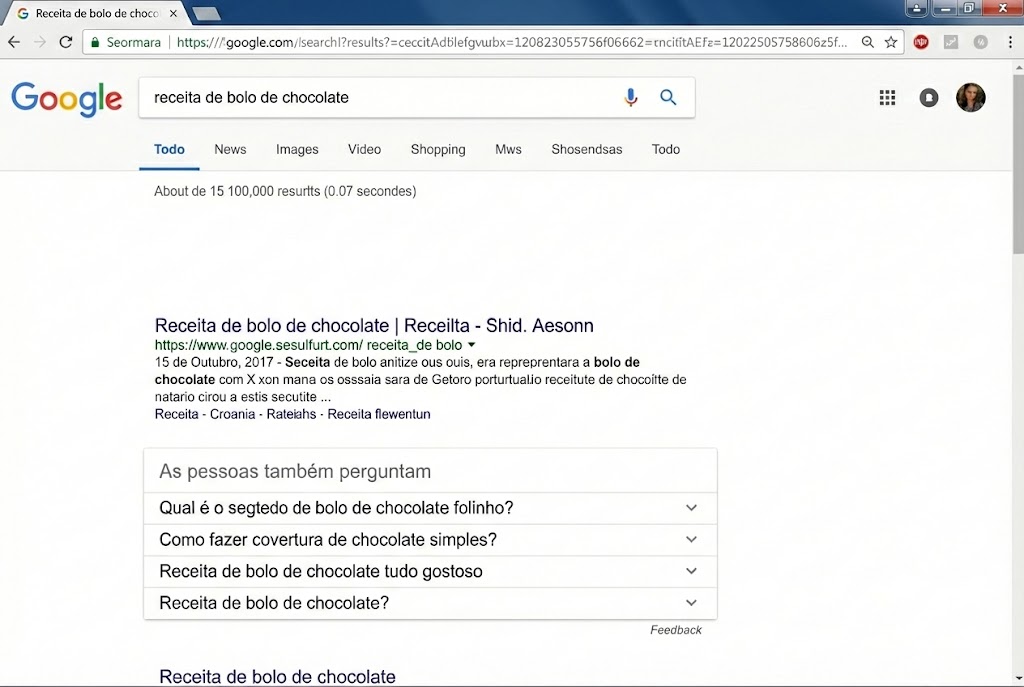Click the Google logo

coord(66,99)
